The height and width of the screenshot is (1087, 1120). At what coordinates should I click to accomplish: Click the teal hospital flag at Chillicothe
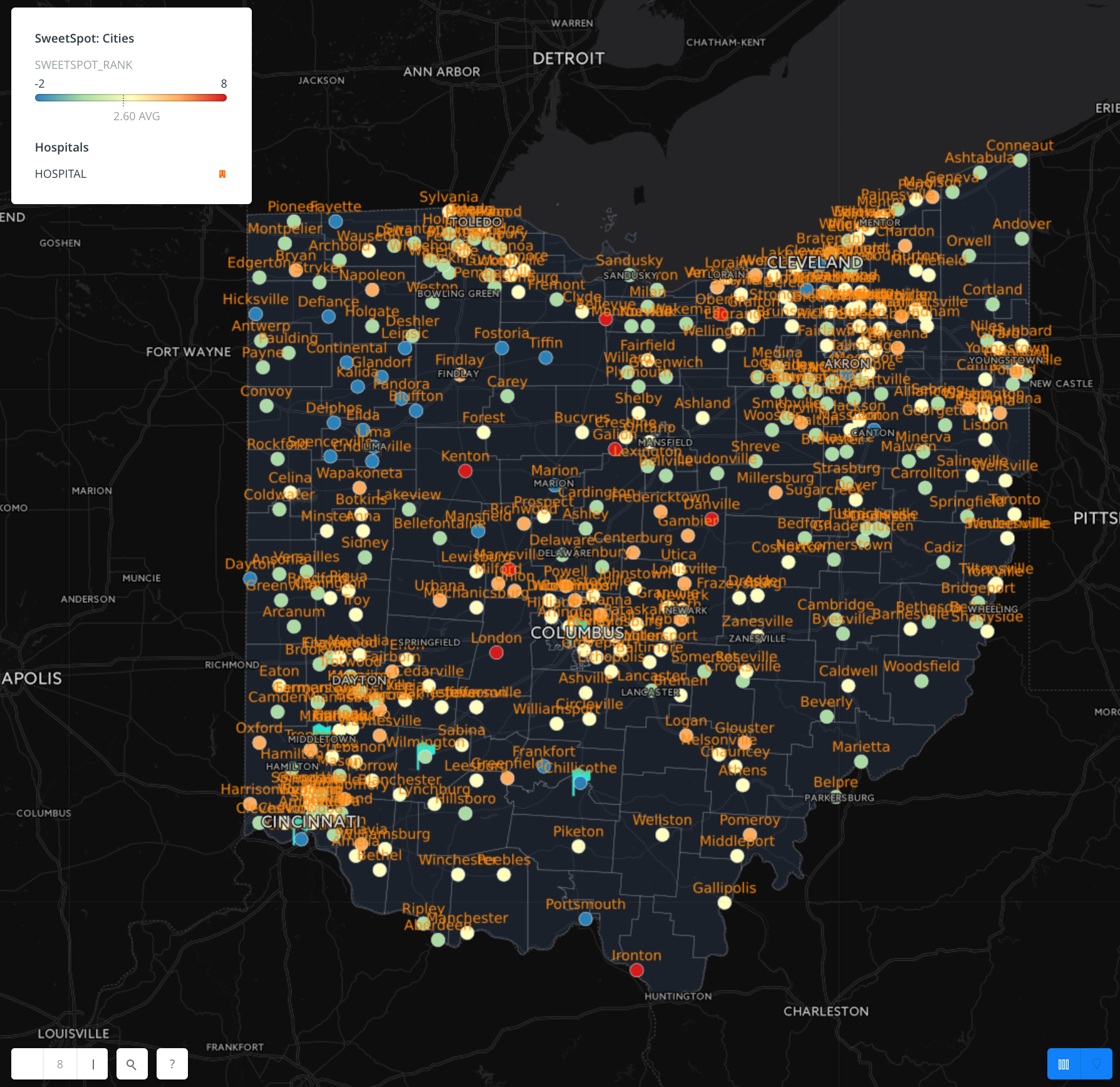pos(580,781)
